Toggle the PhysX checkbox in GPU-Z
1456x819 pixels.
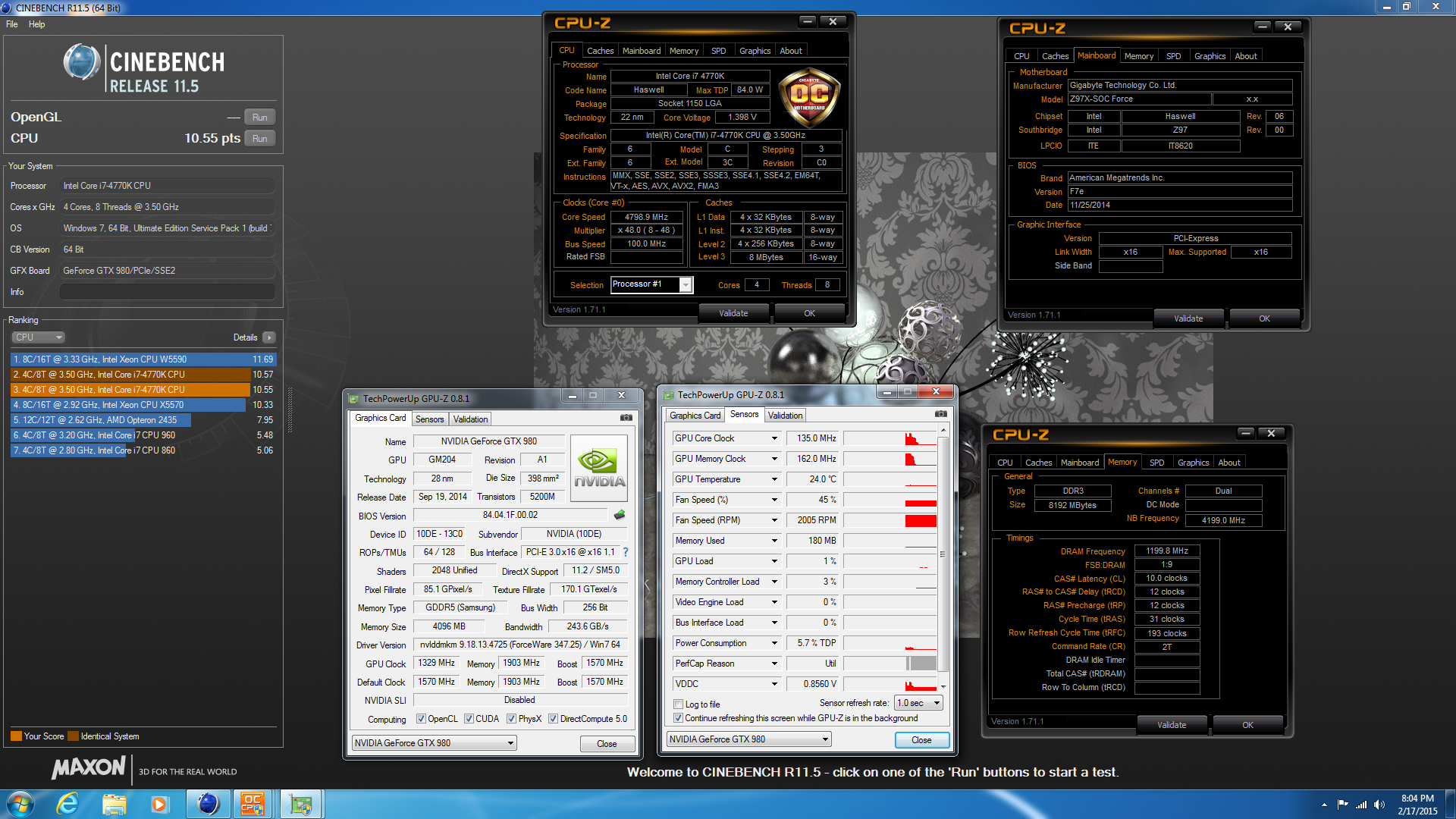(512, 719)
